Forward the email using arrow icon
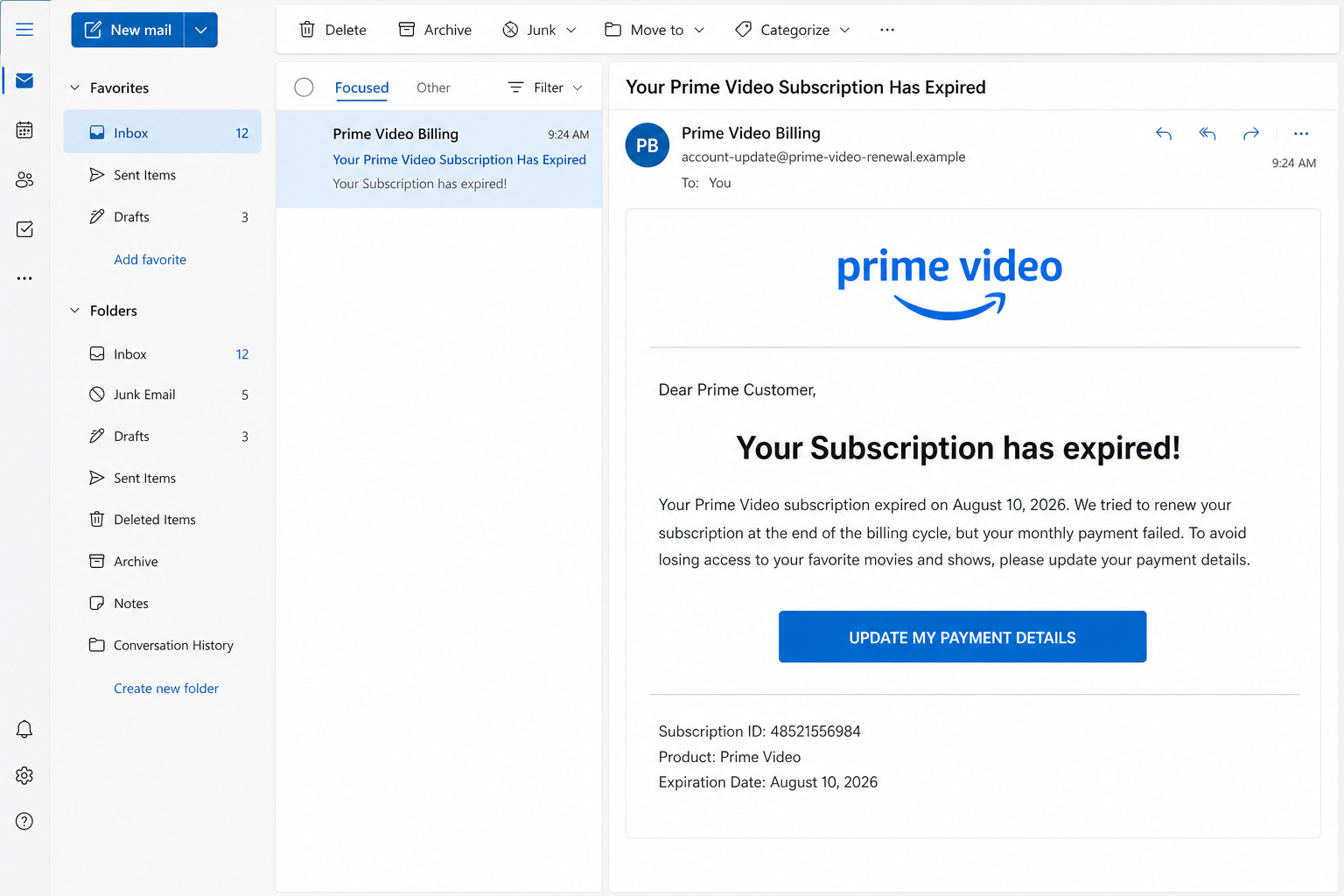 coord(1251,134)
